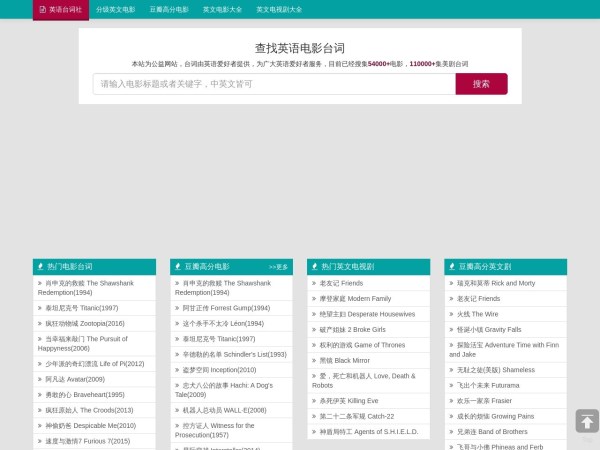Open 分级英文电影 in the top navigation
600x450 pixels.
(115, 9)
